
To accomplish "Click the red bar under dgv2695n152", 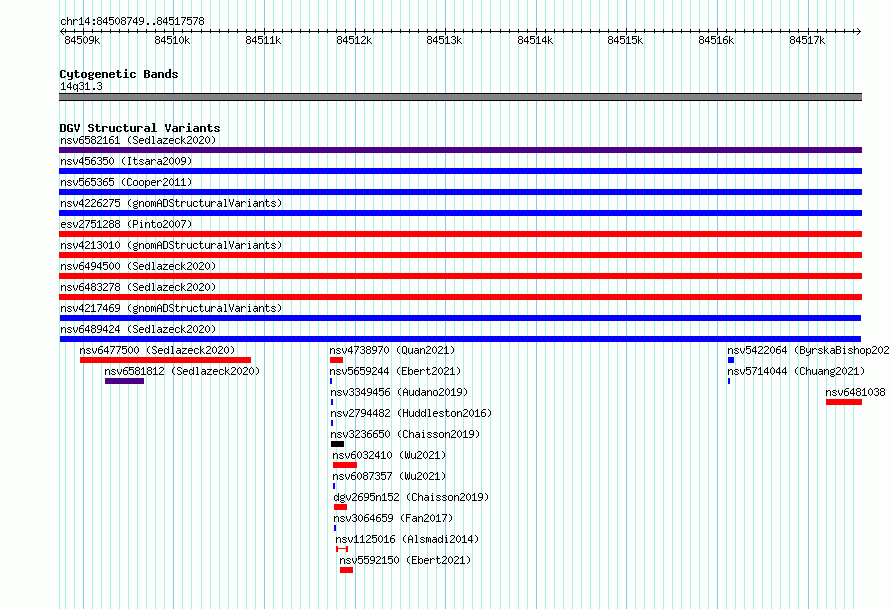I will click(x=340, y=507).
